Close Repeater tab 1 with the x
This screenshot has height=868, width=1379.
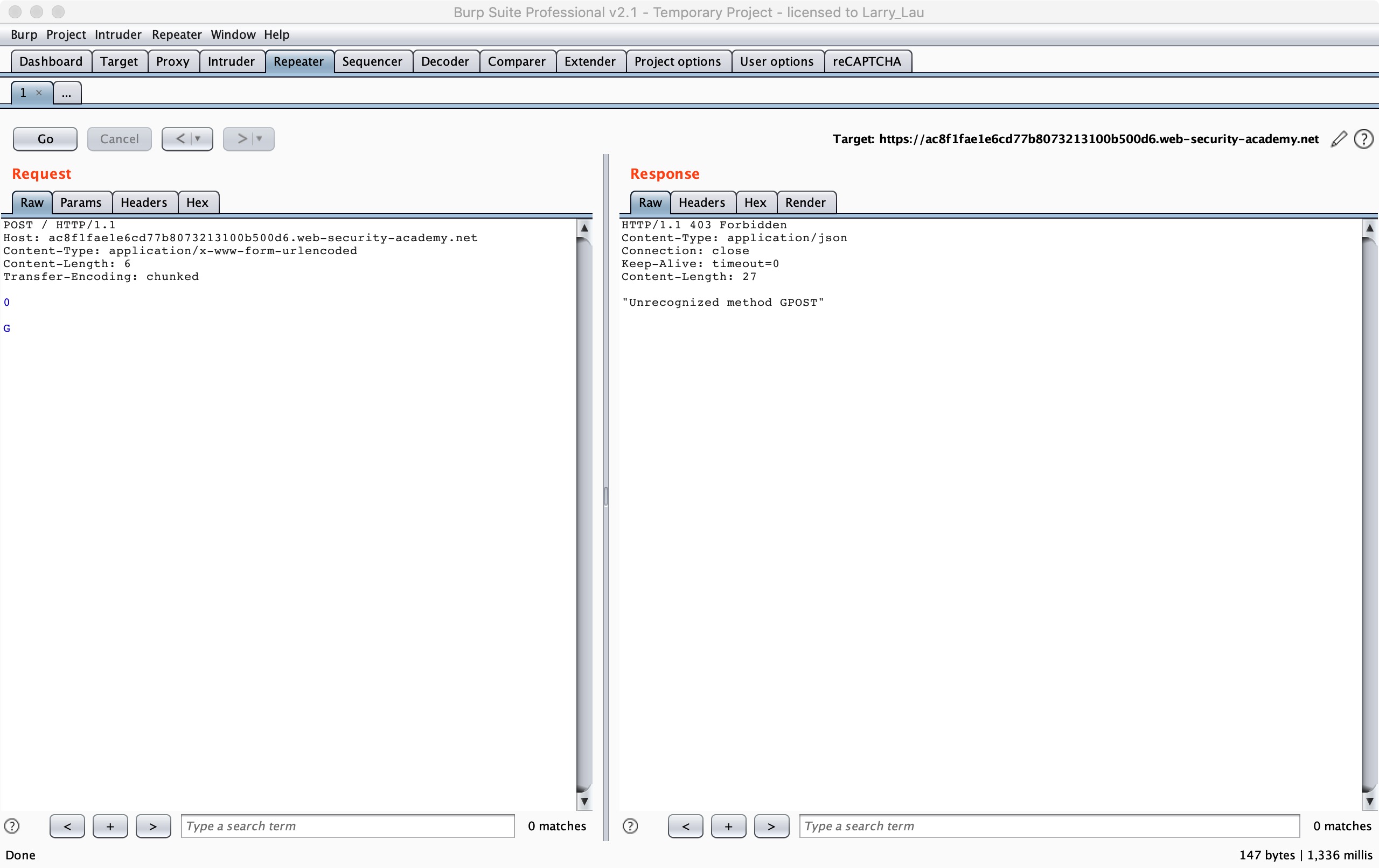point(39,93)
